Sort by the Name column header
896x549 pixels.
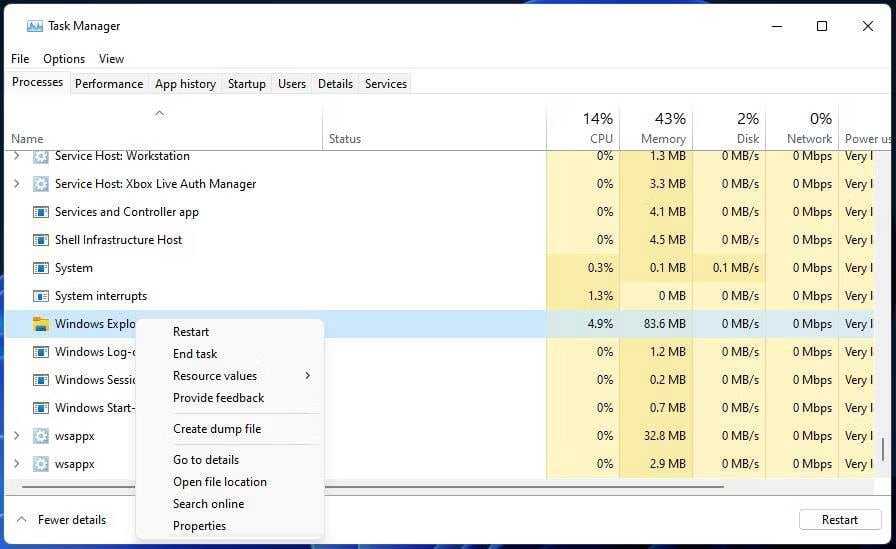163,127
